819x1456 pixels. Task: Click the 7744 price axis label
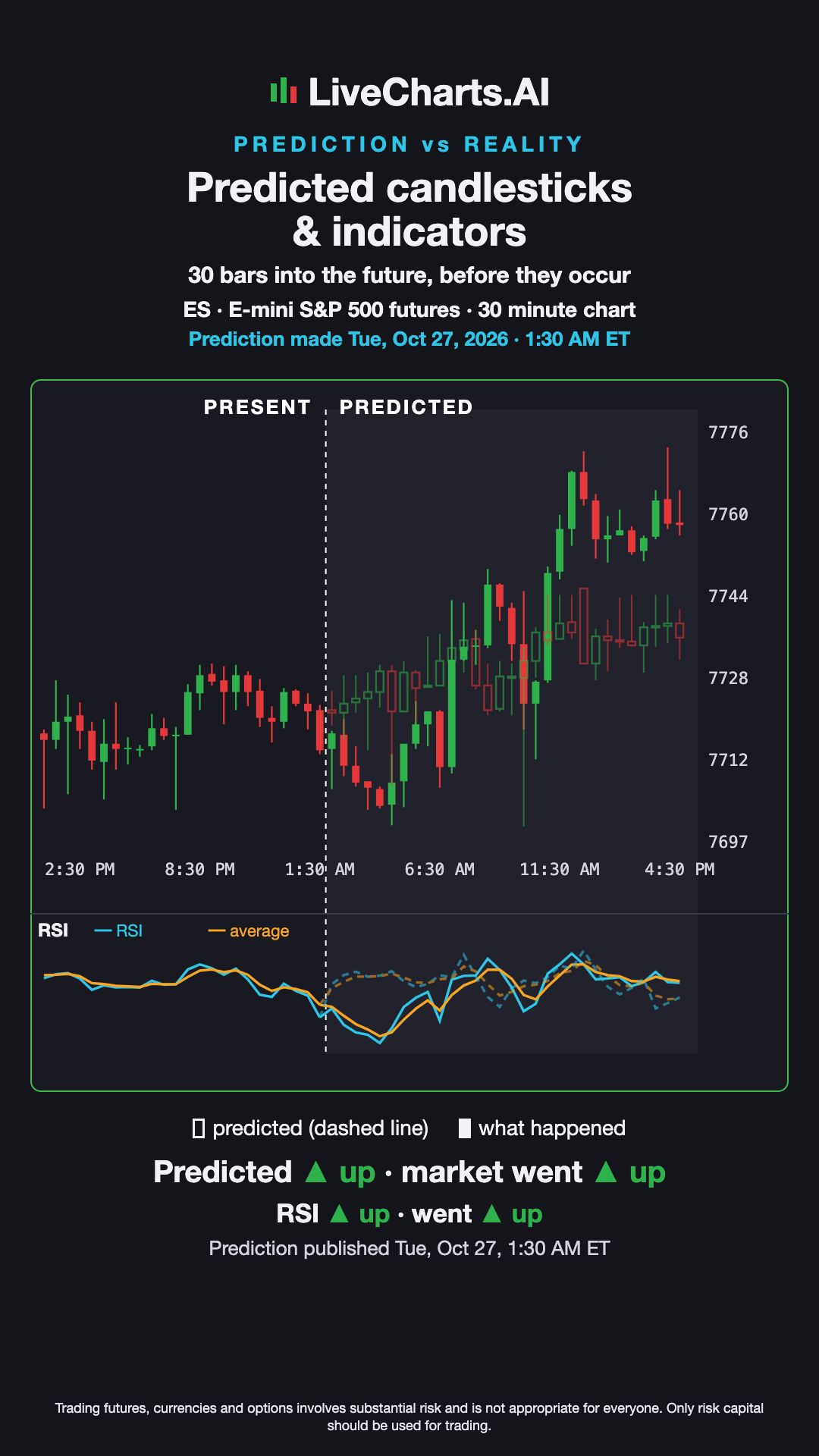coord(728,596)
